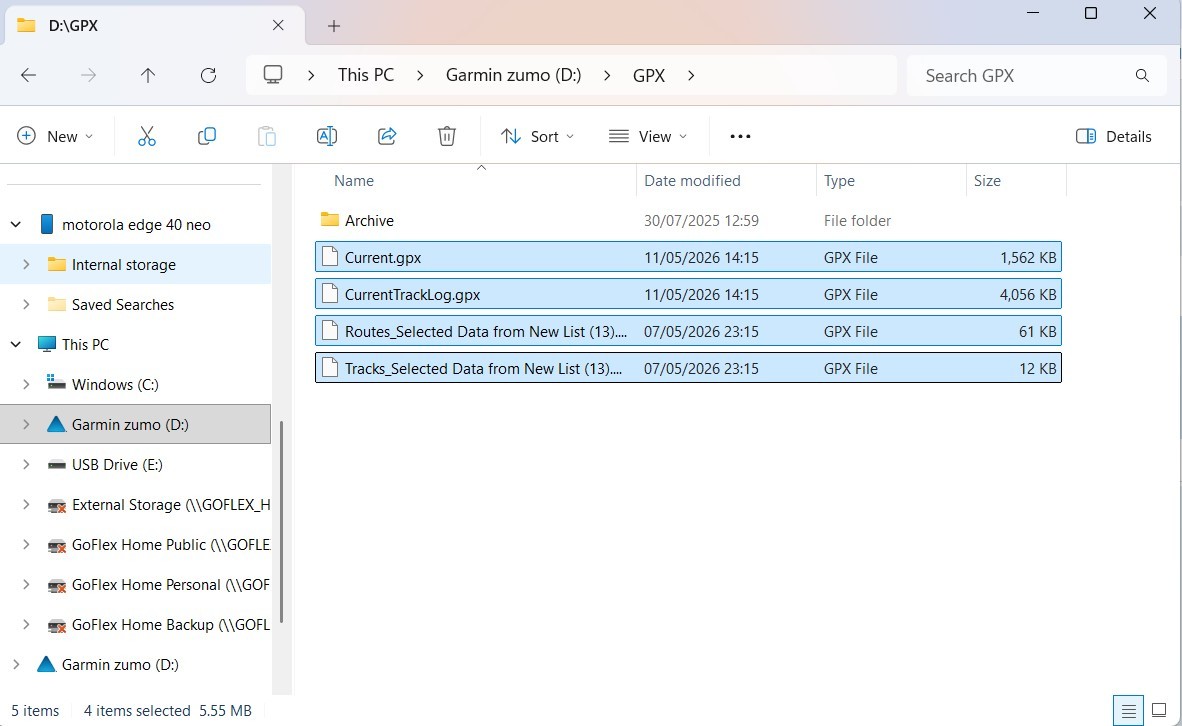
Task: Select Routes_Selected Data from New List file
Action: pos(688,331)
